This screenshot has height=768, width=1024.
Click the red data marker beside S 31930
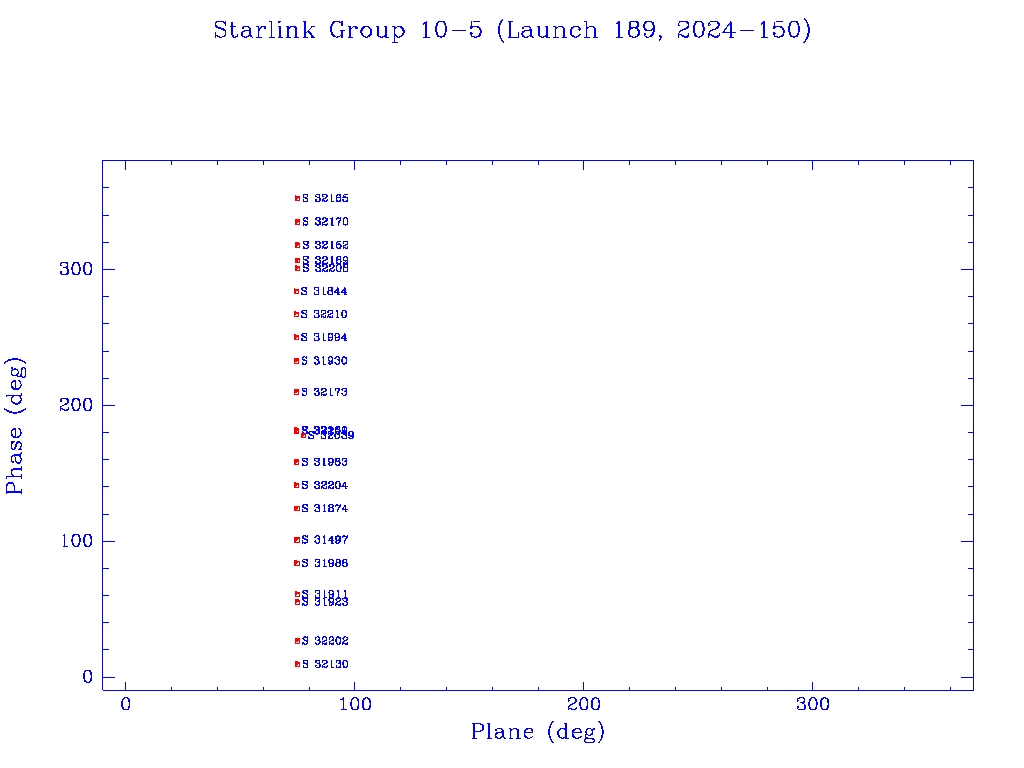[296, 361]
